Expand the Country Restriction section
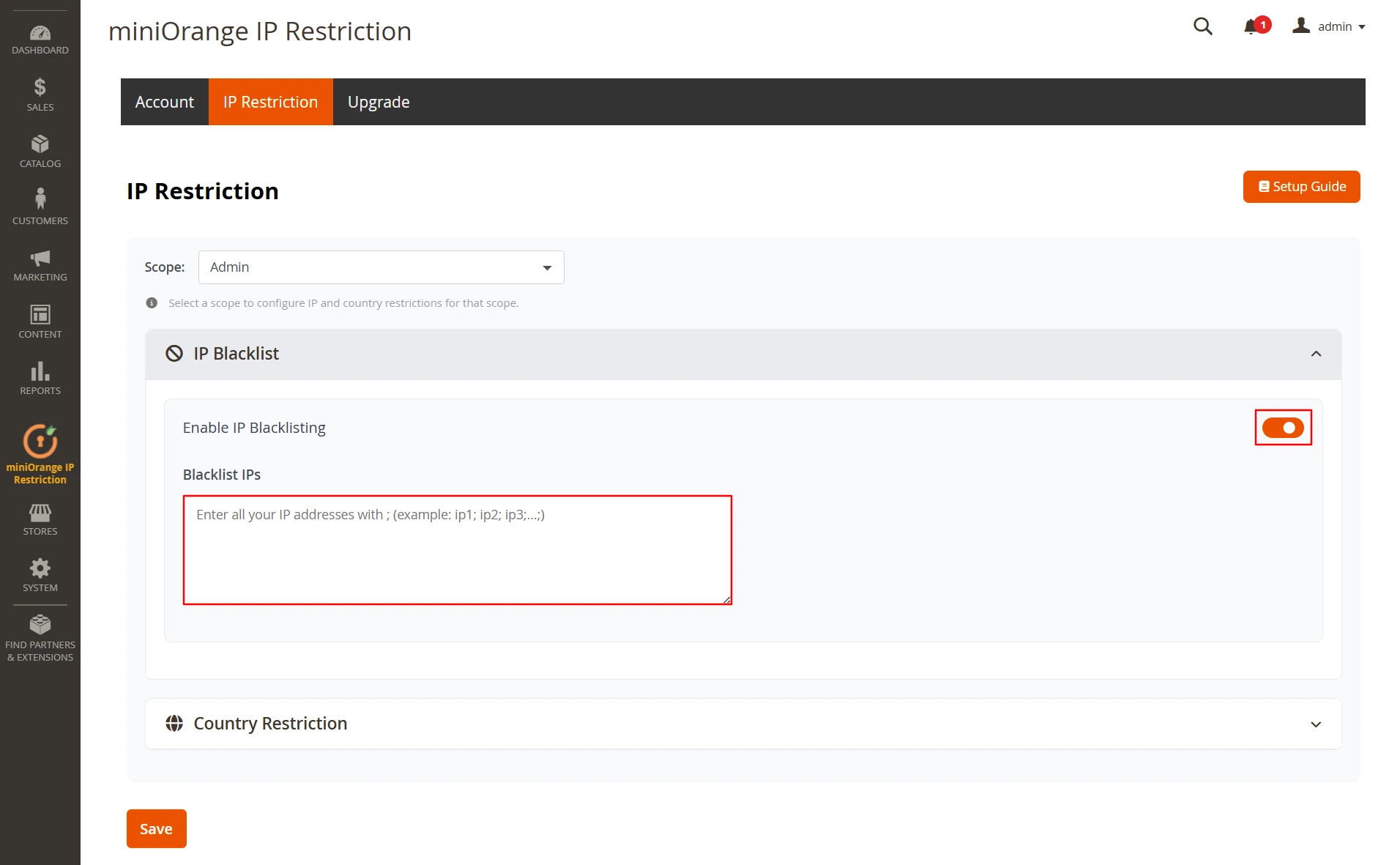The height and width of the screenshot is (865, 1400). pyautogui.click(x=1316, y=724)
